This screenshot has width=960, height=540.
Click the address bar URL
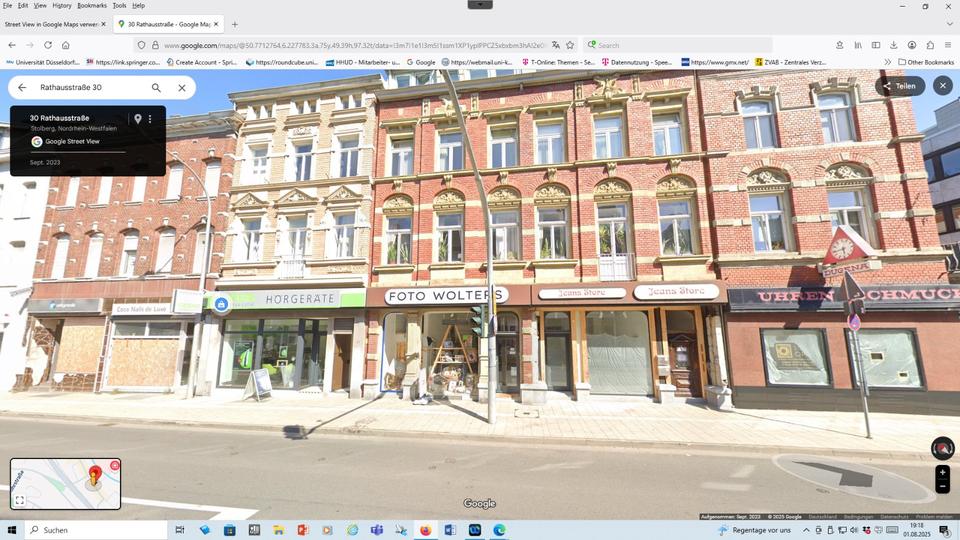[354, 45]
